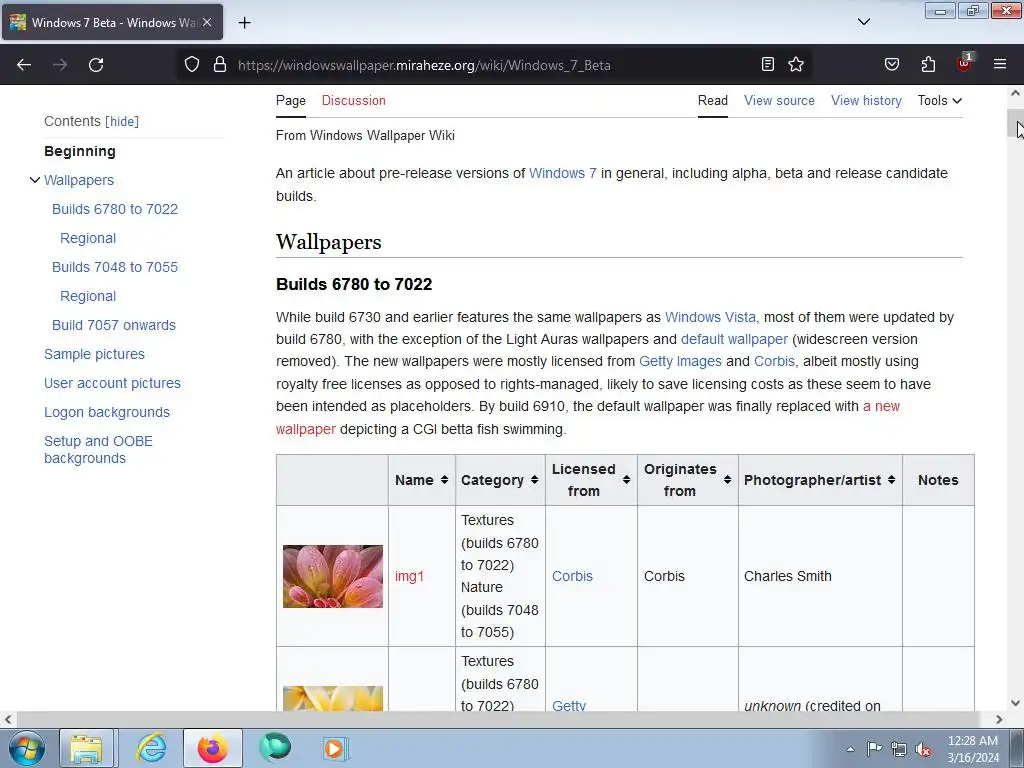Click the Firefox taskbar icon
1024x768 pixels.
point(213,748)
